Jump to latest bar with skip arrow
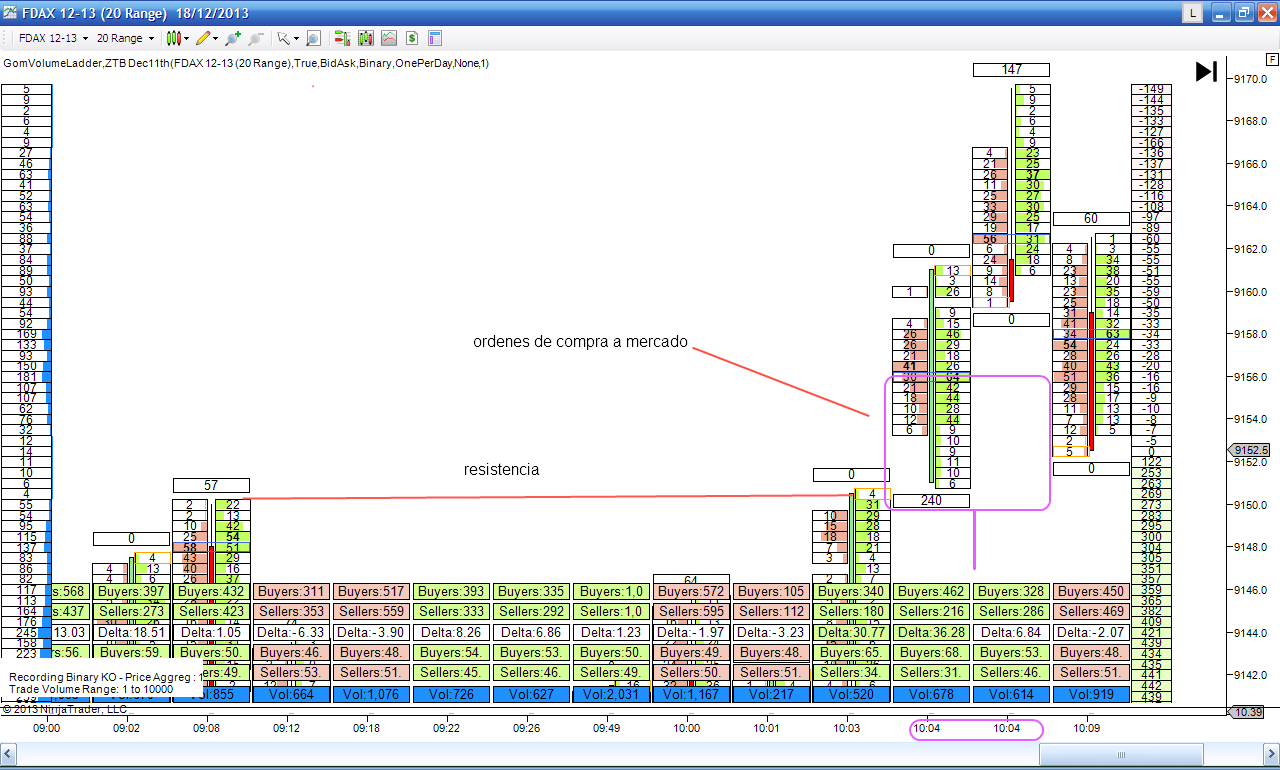 1206,72
